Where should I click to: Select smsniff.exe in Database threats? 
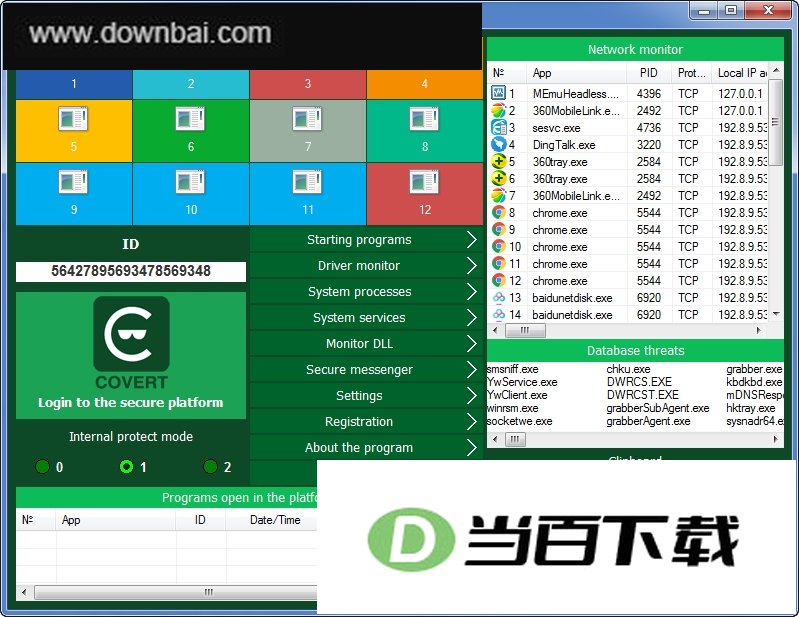coord(512,369)
